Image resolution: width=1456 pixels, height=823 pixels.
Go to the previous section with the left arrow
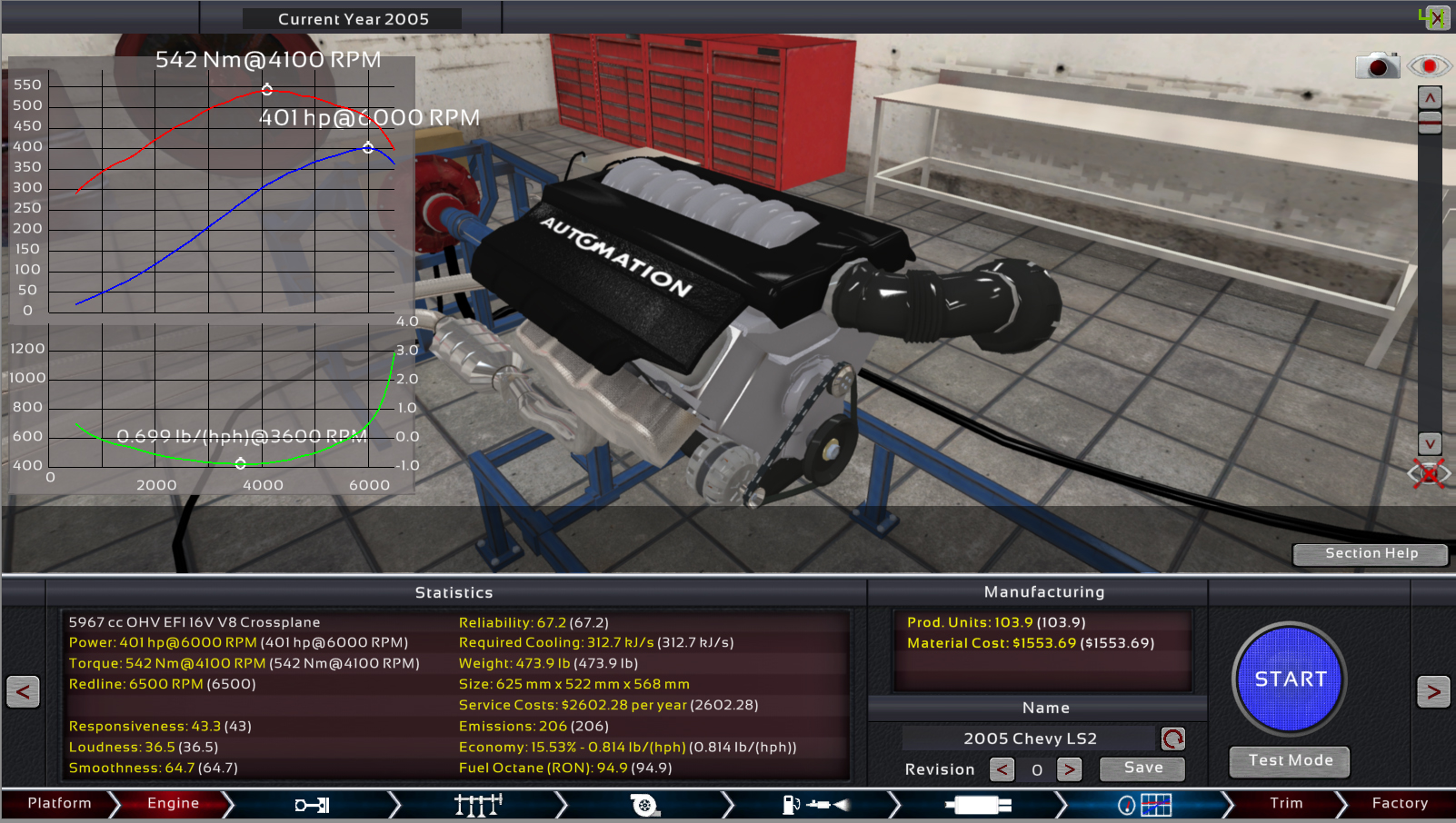(x=23, y=692)
